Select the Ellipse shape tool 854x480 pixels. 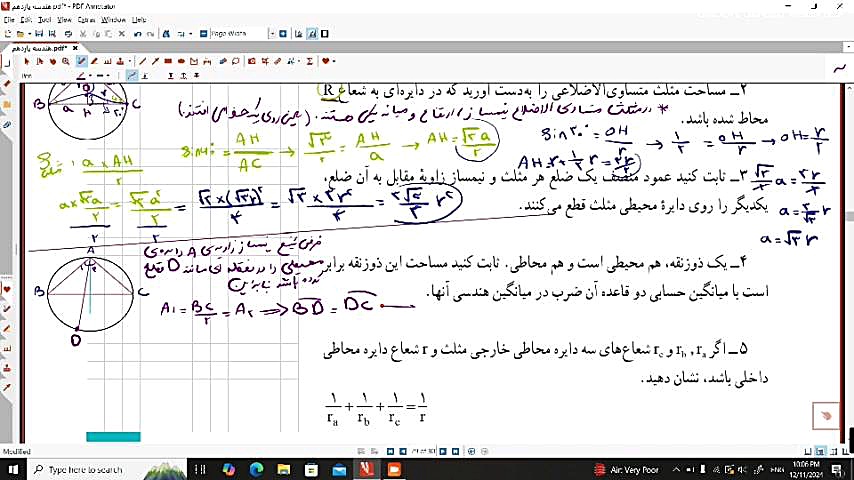(181, 61)
